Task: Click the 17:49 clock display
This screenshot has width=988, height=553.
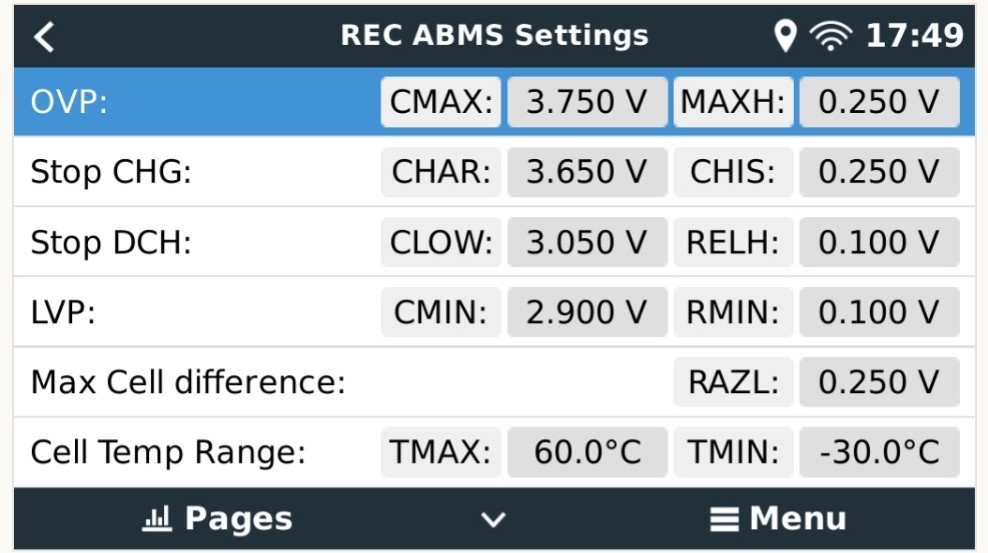Action: click(x=914, y=36)
